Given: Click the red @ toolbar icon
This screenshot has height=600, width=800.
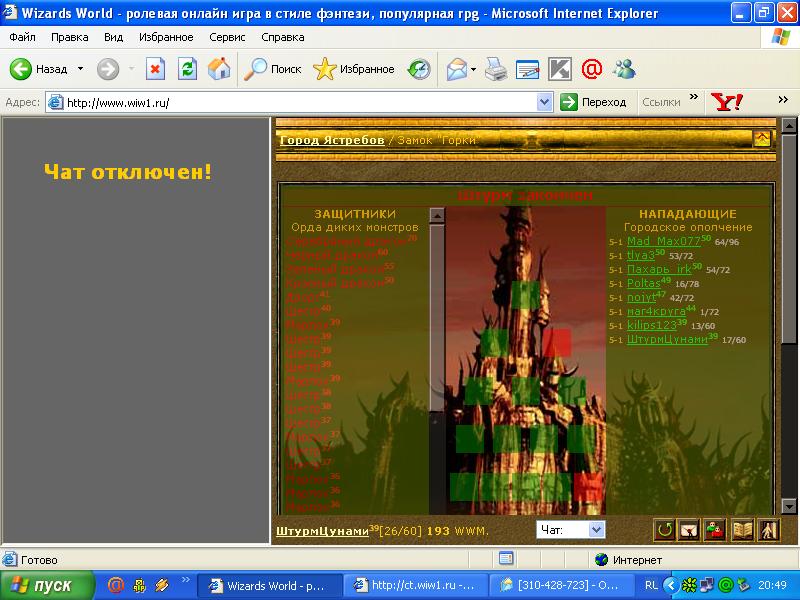Looking at the screenshot, I should tap(592, 69).
